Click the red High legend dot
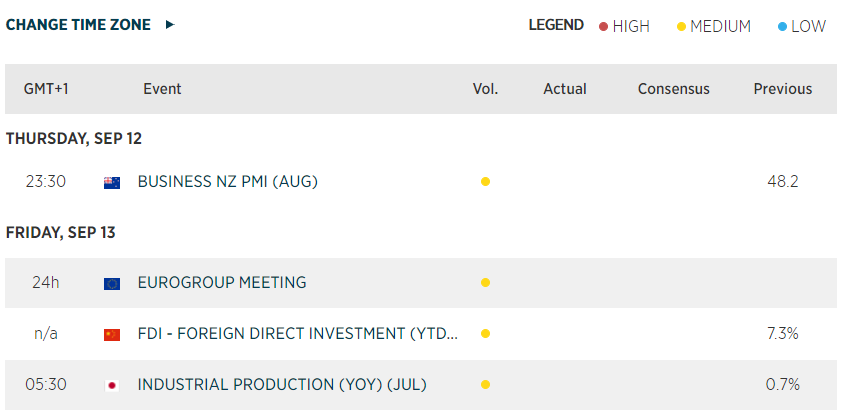The height and width of the screenshot is (413, 841). pos(603,27)
